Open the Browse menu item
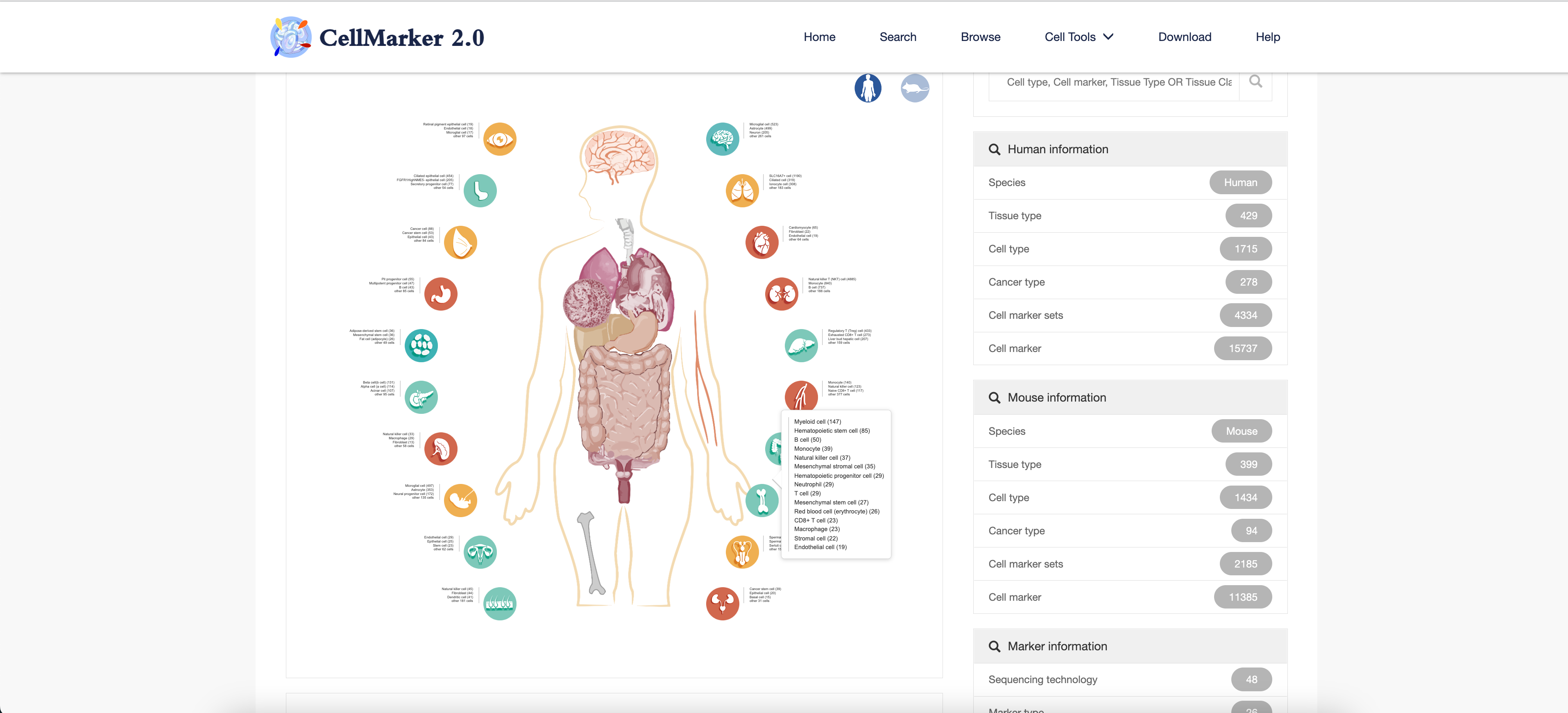The width and height of the screenshot is (1568, 713). tap(980, 37)
